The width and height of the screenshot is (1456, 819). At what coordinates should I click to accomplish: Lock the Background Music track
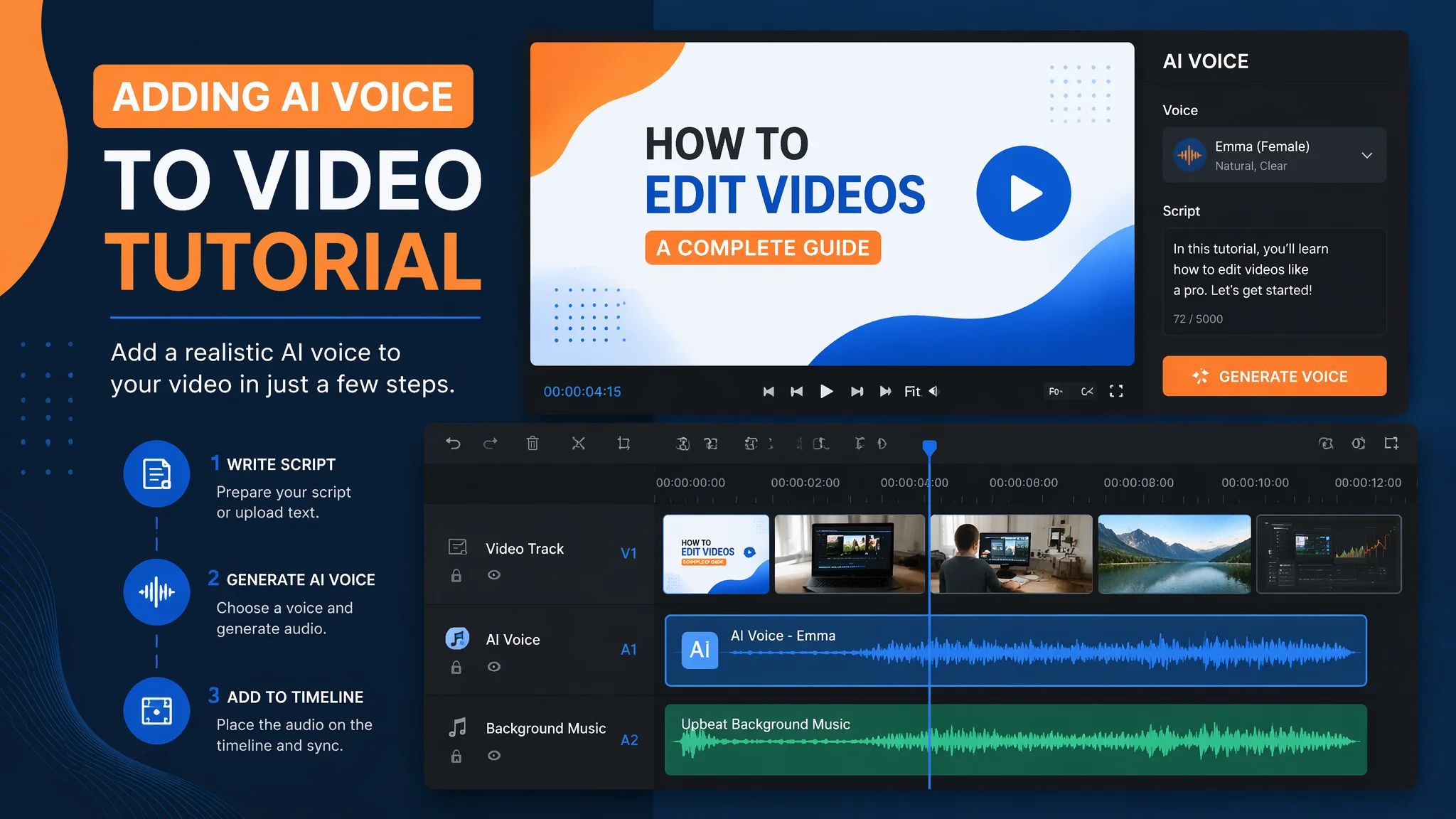tap(456, 756)
